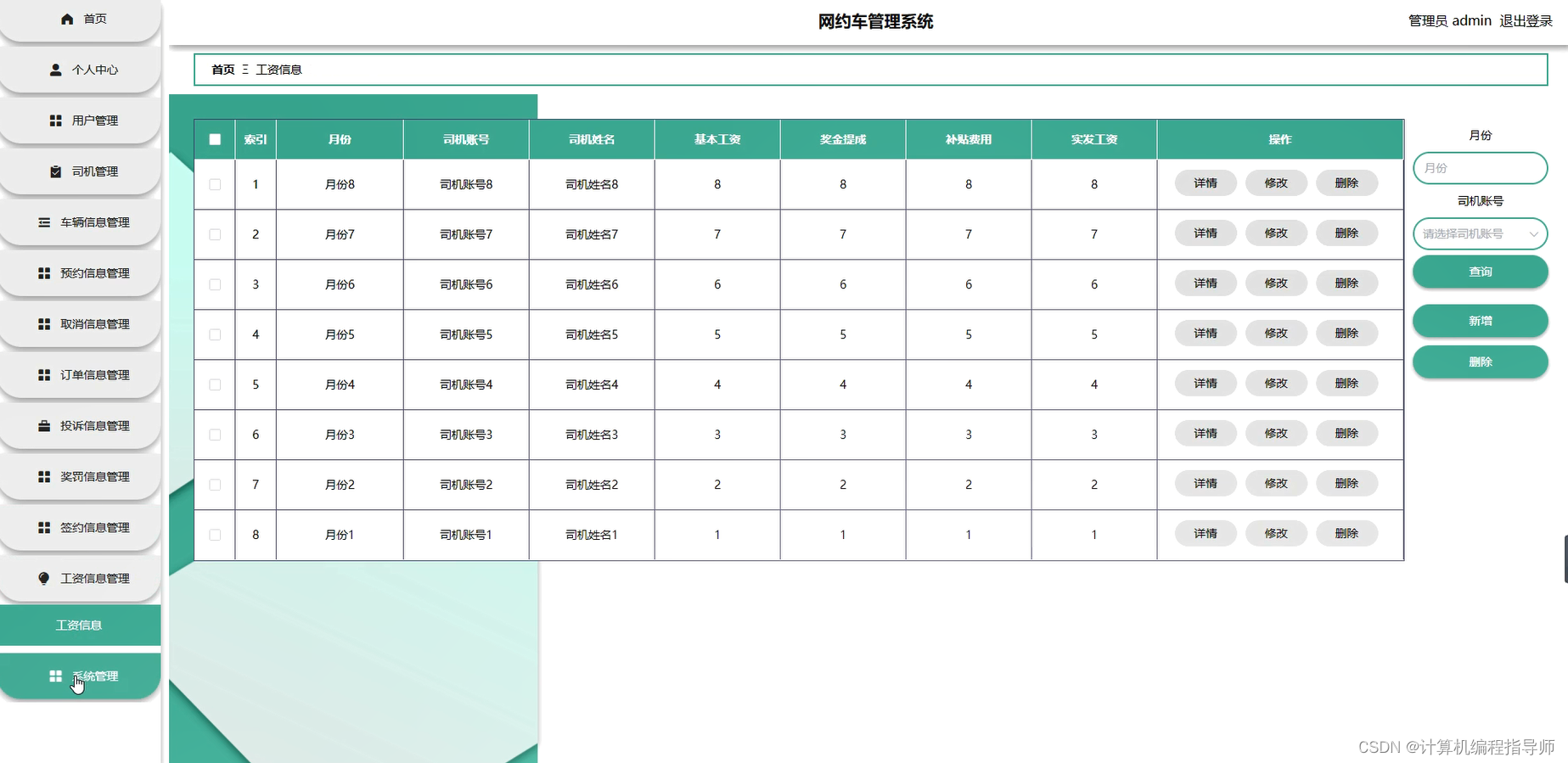
Task: Open the 请选择司机账号 dropdown
Action: 1480,233
